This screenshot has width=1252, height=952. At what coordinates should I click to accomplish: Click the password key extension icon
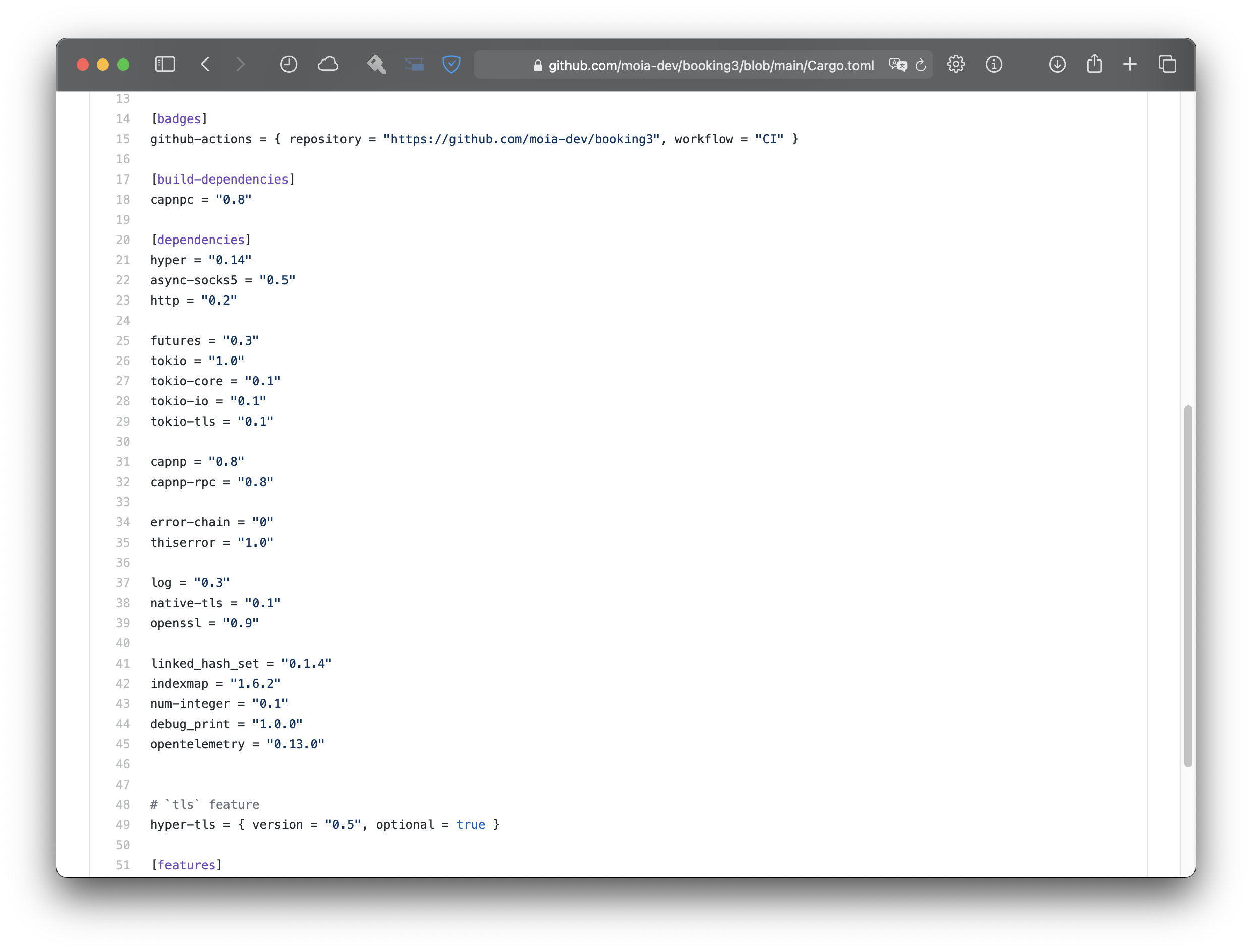coord(376,64)
